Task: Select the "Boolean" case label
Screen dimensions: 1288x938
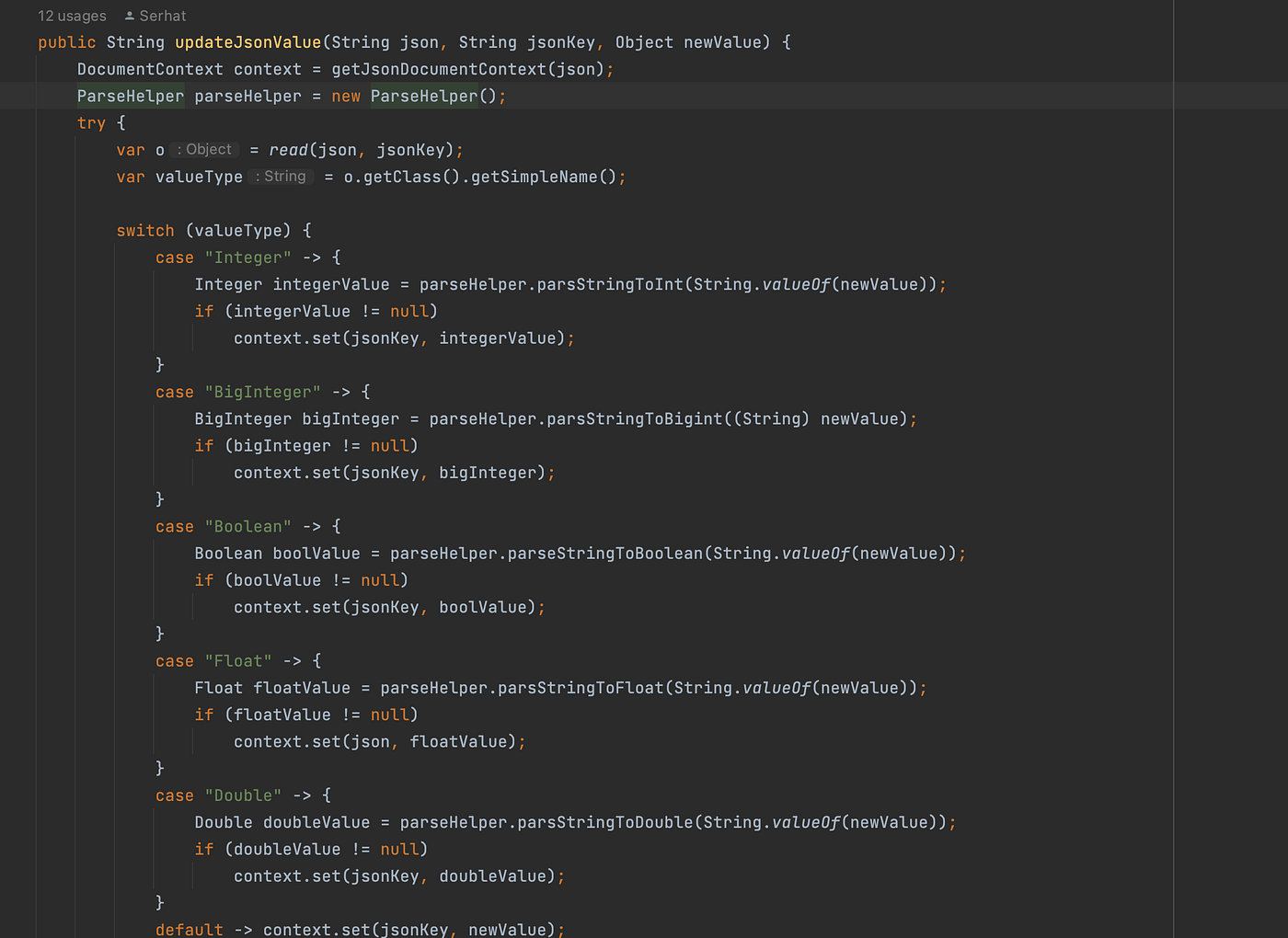Action: pyautogui.click(x=248, y=525)
